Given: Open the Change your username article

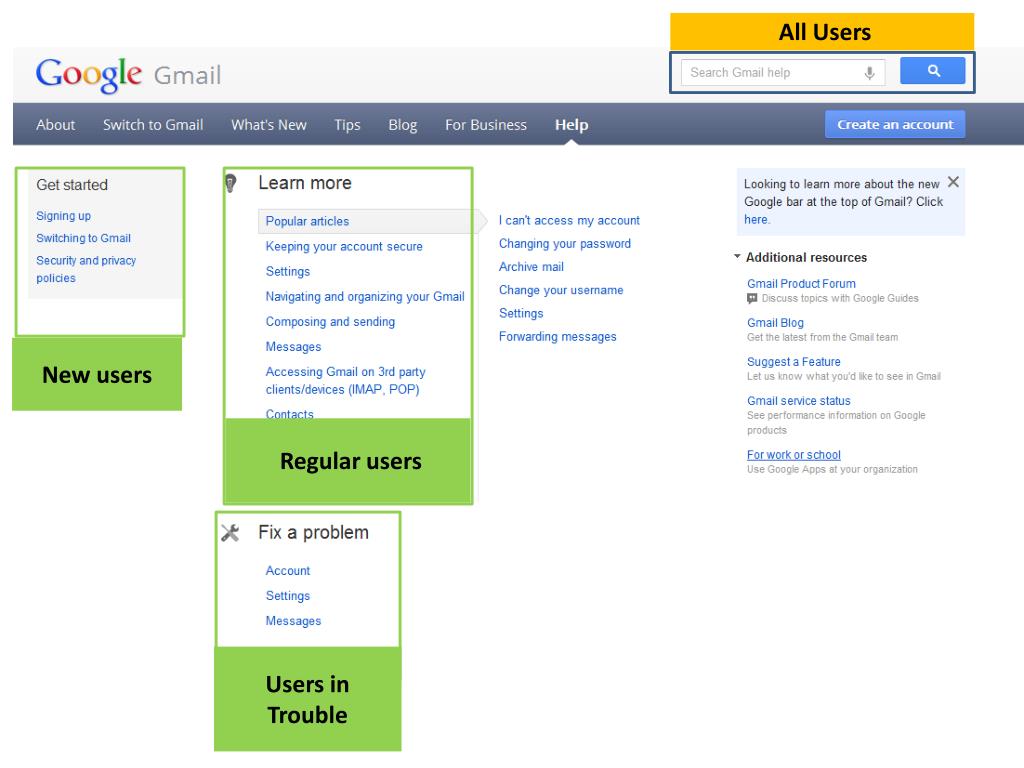Looking at the screenshot, I should tap(560, 290).
